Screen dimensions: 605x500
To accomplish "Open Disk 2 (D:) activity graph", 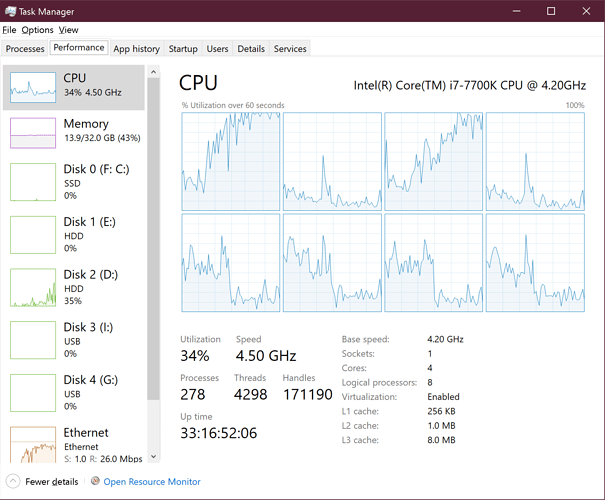I will point(33,287).
